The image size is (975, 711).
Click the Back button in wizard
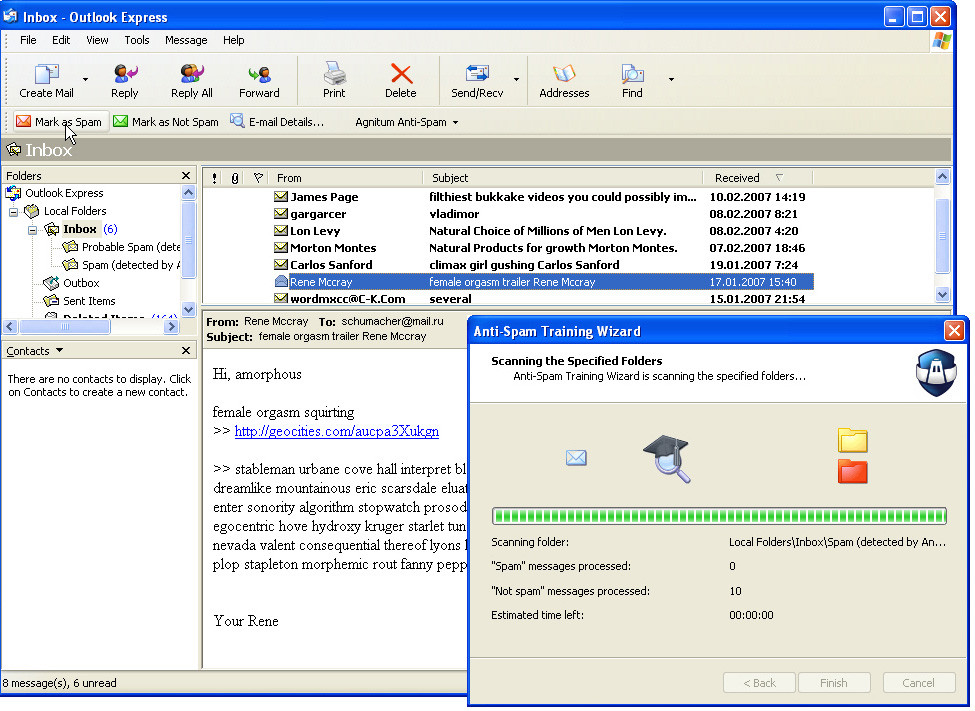(759, 683)
